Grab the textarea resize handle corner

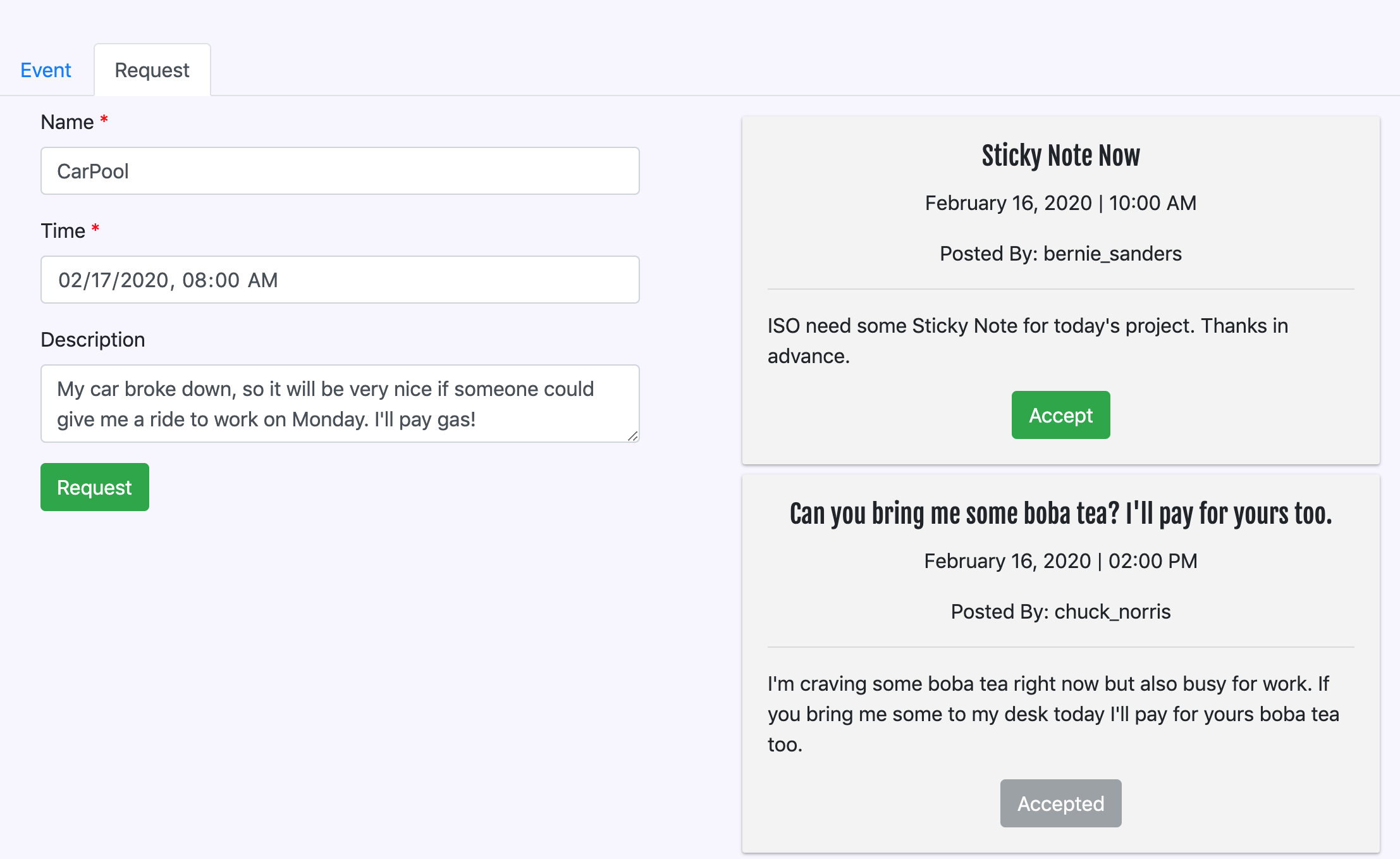pos(633,436)
